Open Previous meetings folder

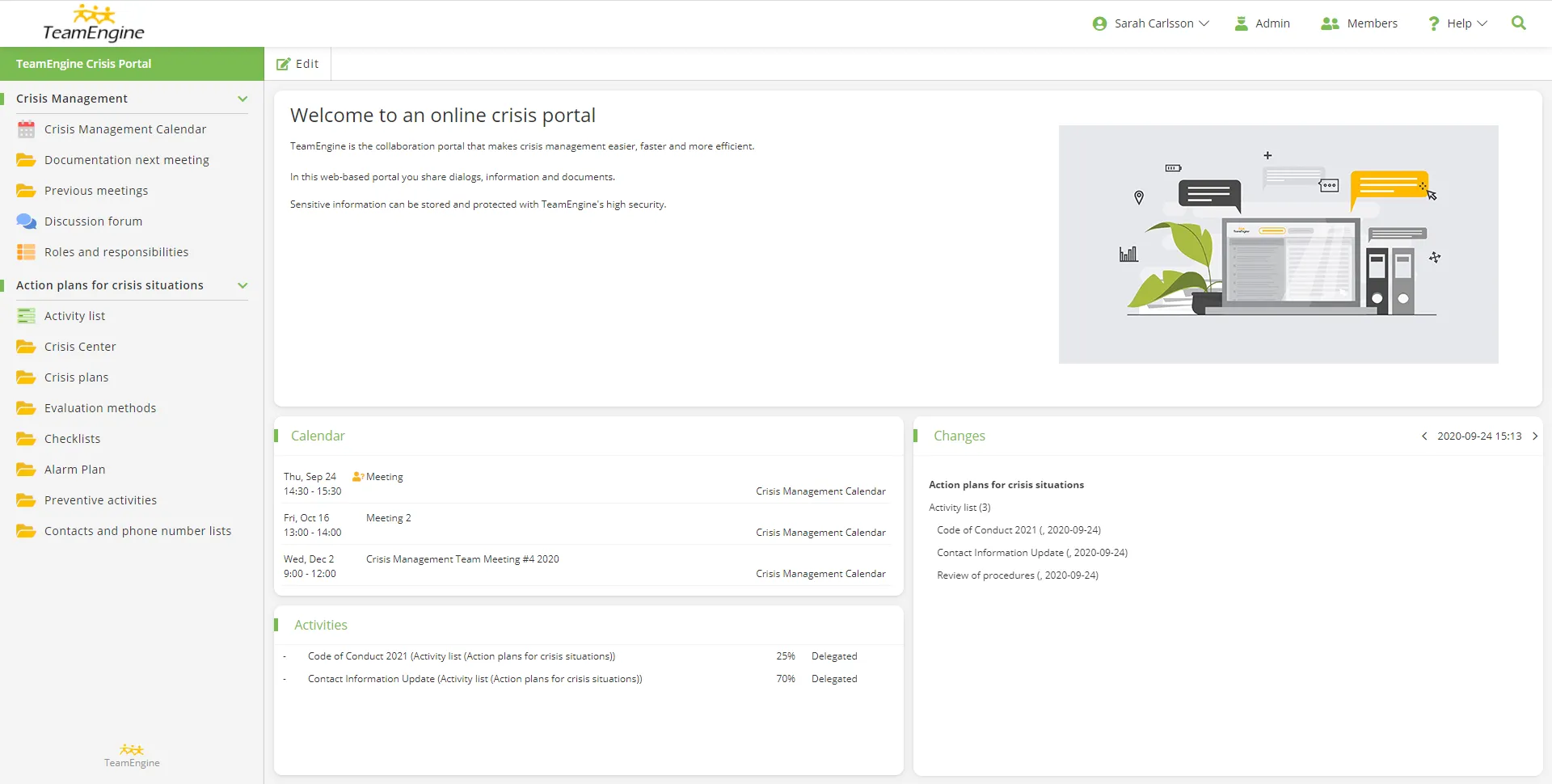pyautogui.click(x=96, y=191)
